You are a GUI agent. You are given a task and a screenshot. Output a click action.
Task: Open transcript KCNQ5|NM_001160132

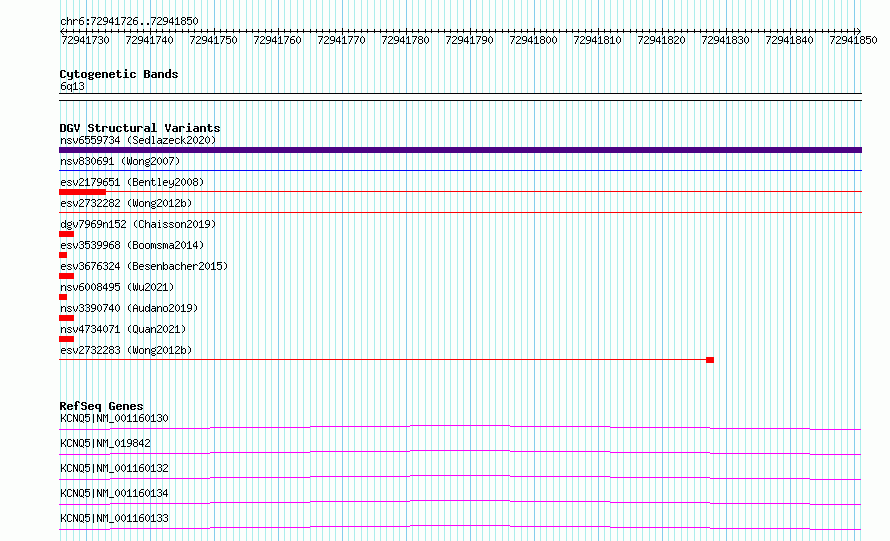tap(114, 468)
